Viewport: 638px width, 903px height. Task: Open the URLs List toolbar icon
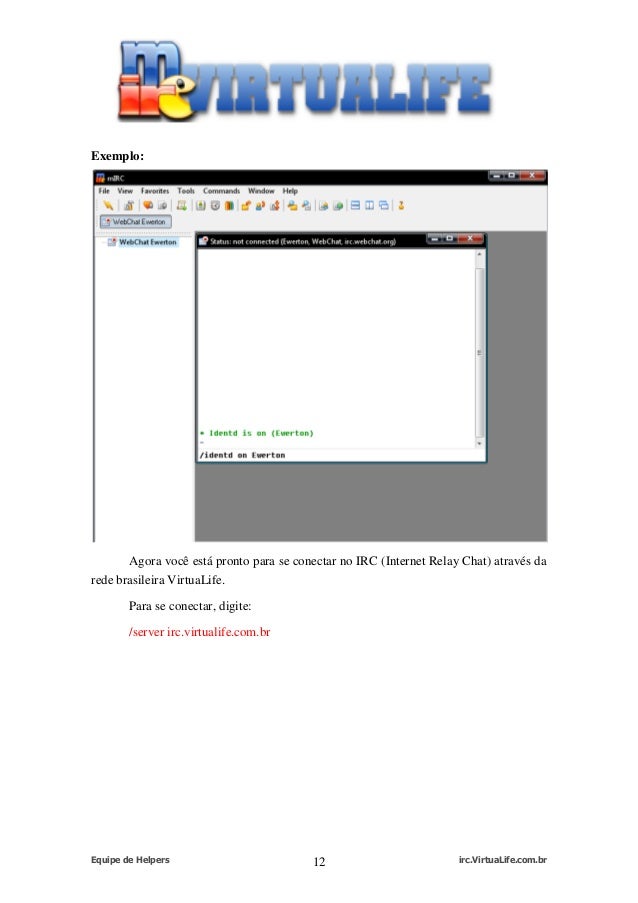point(339,205)
